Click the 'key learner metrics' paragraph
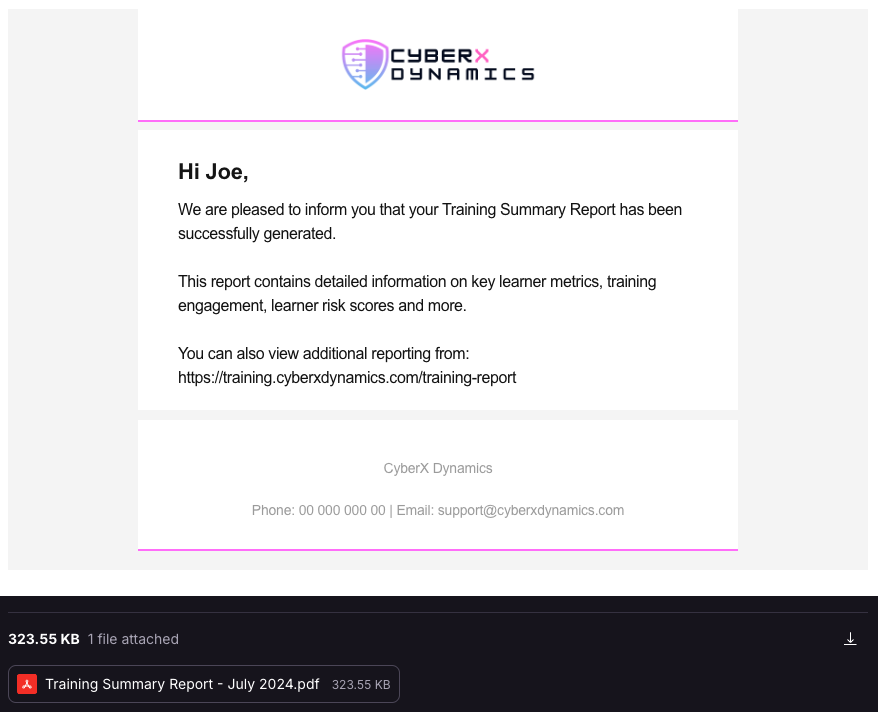This screenshot has height=712, width=878. (417, 293)
